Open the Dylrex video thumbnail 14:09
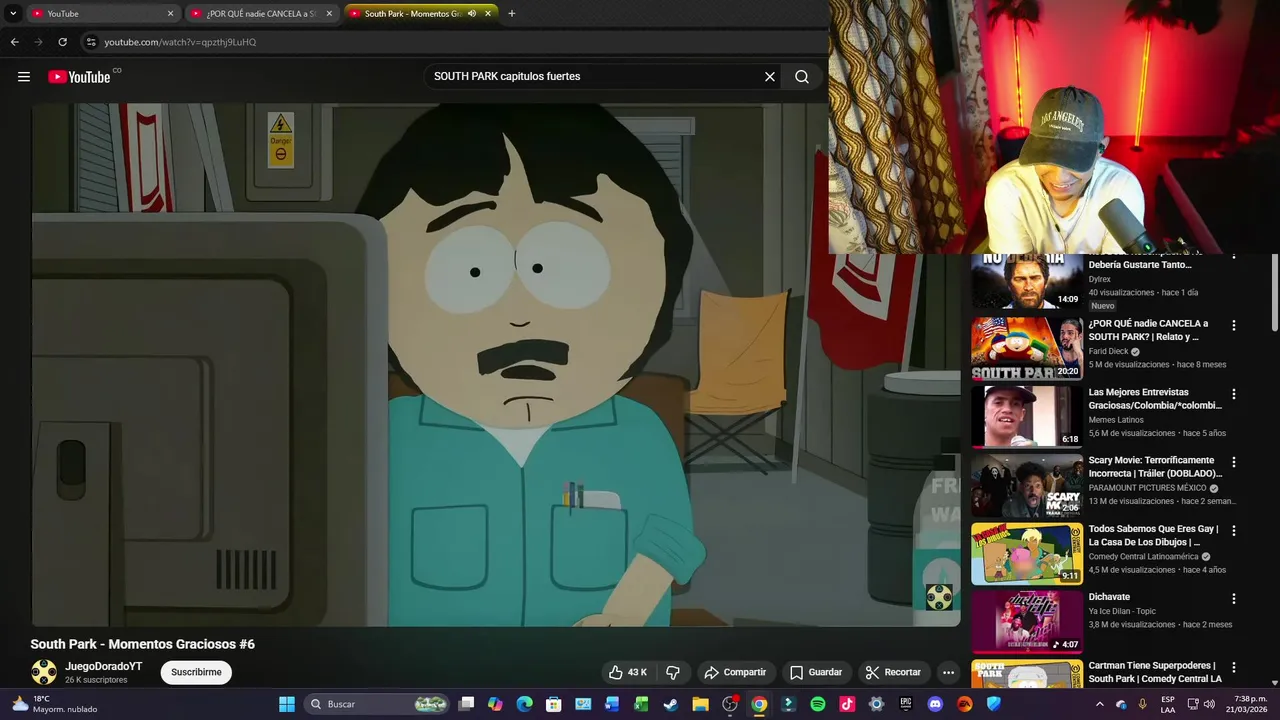Image resolution: width=1280 pixels, height=720 pixels. tap(1027, 281)
